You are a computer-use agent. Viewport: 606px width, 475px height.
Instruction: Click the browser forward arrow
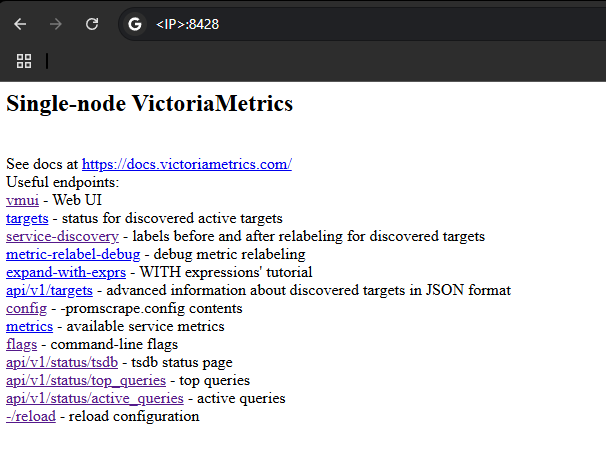tap(56, 24)
